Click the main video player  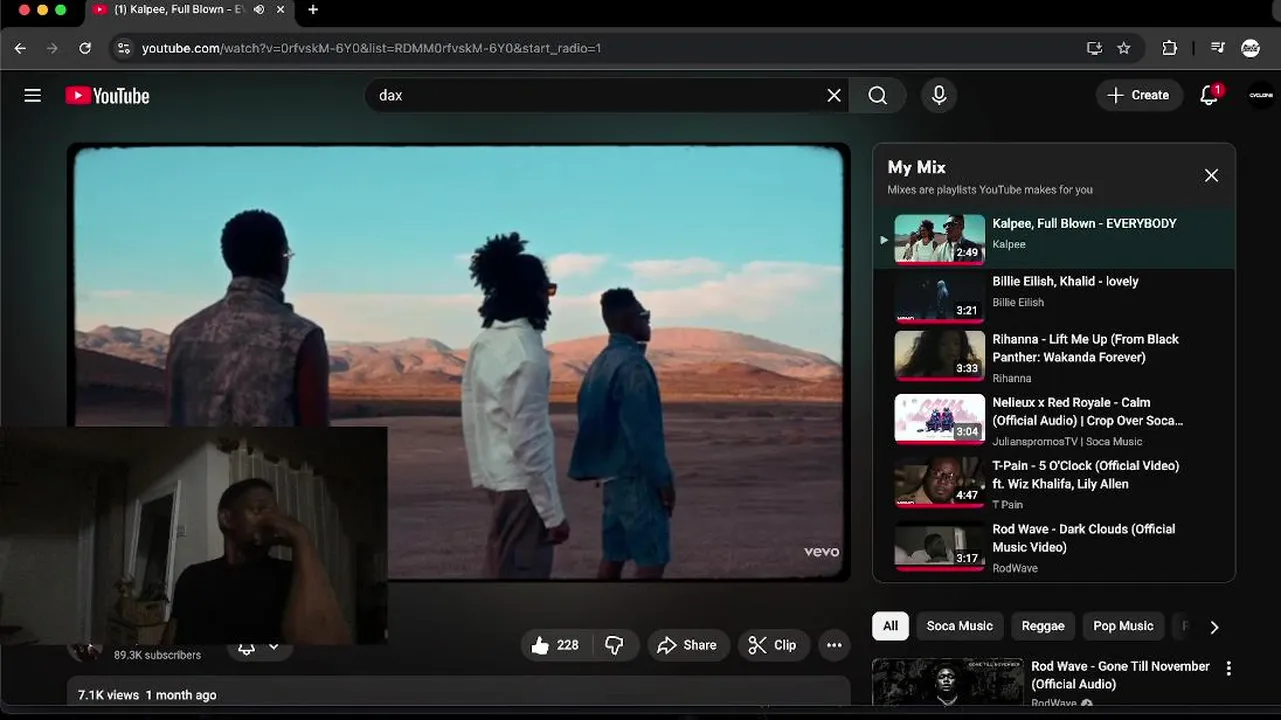pos(459,362)
